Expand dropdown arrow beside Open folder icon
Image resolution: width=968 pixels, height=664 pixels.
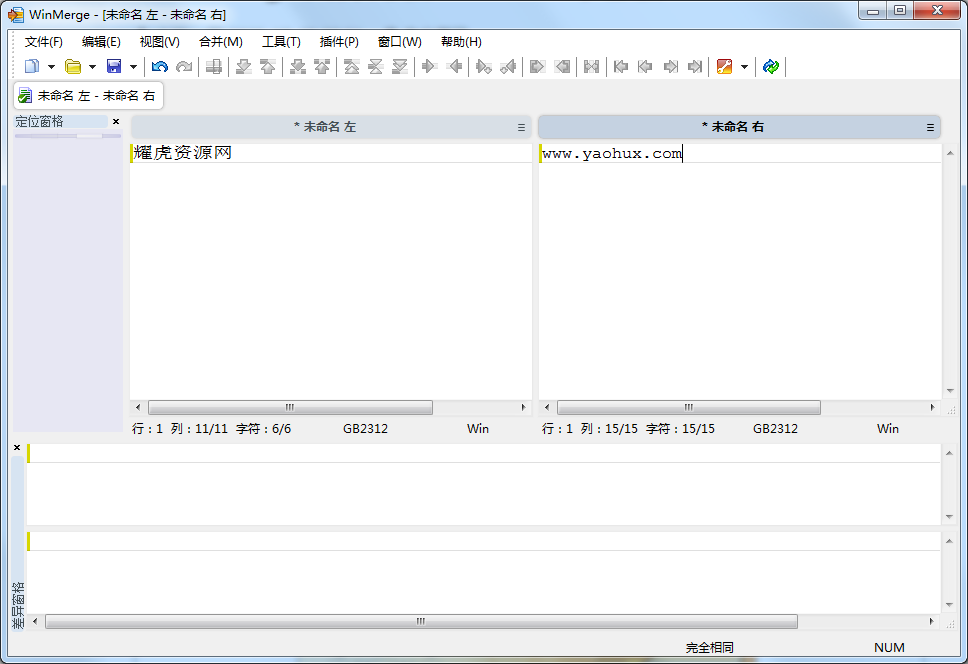pos(92,67)
